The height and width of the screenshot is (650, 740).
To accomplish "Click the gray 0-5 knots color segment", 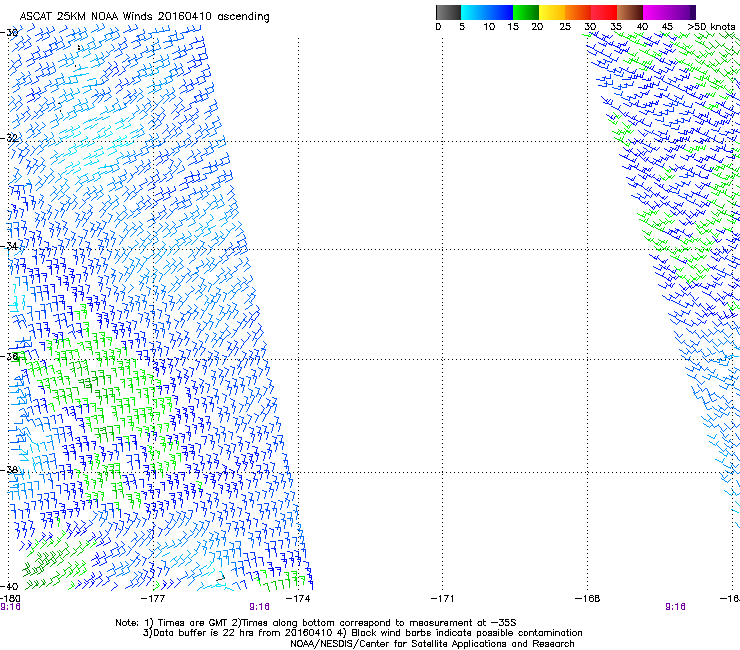I will 448,12.
